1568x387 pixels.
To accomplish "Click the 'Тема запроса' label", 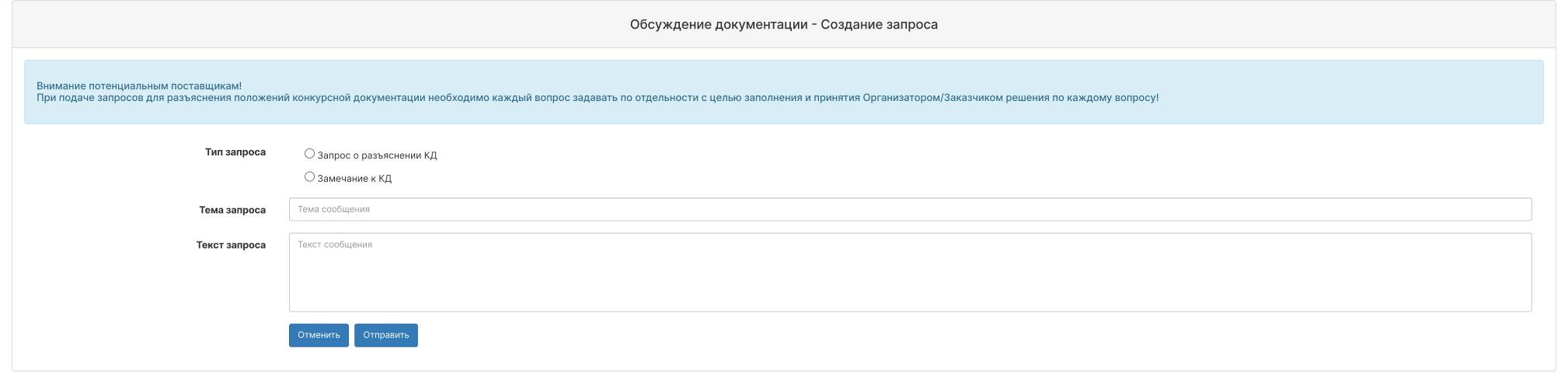I will point(232,210).
